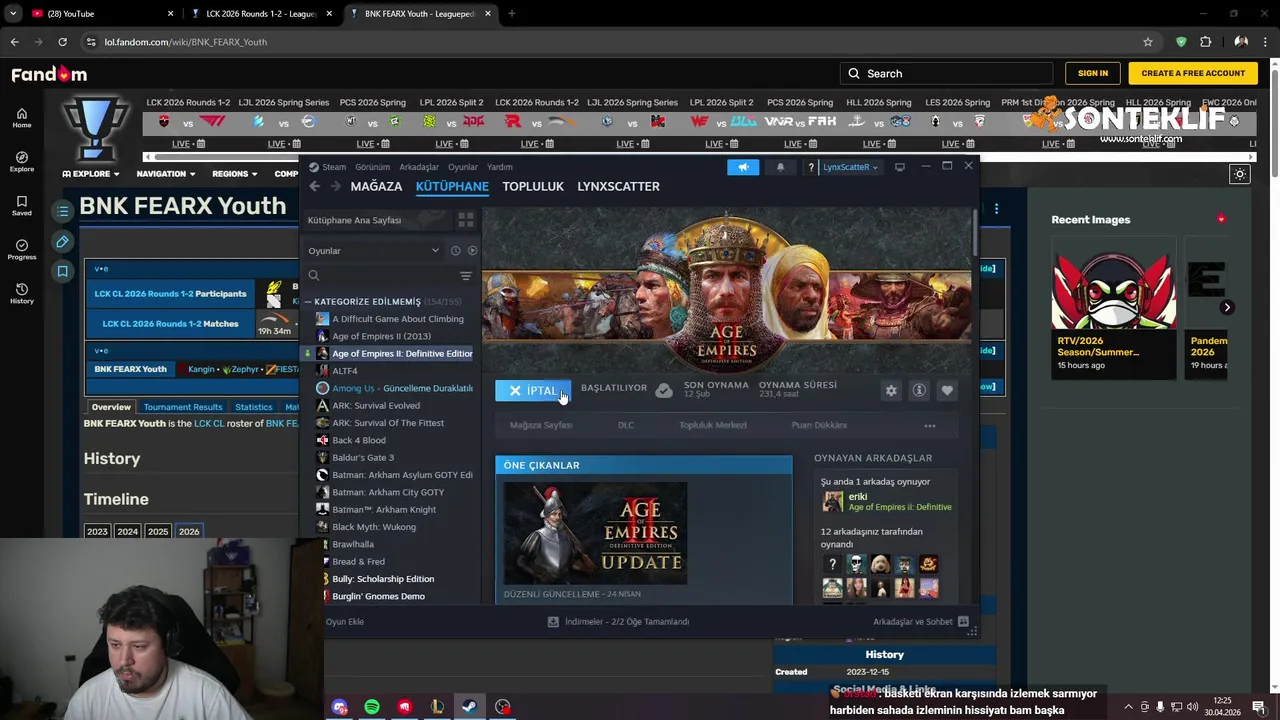
Task: Expand EXPLORE menu on wiki
Action: pos(91,174)
